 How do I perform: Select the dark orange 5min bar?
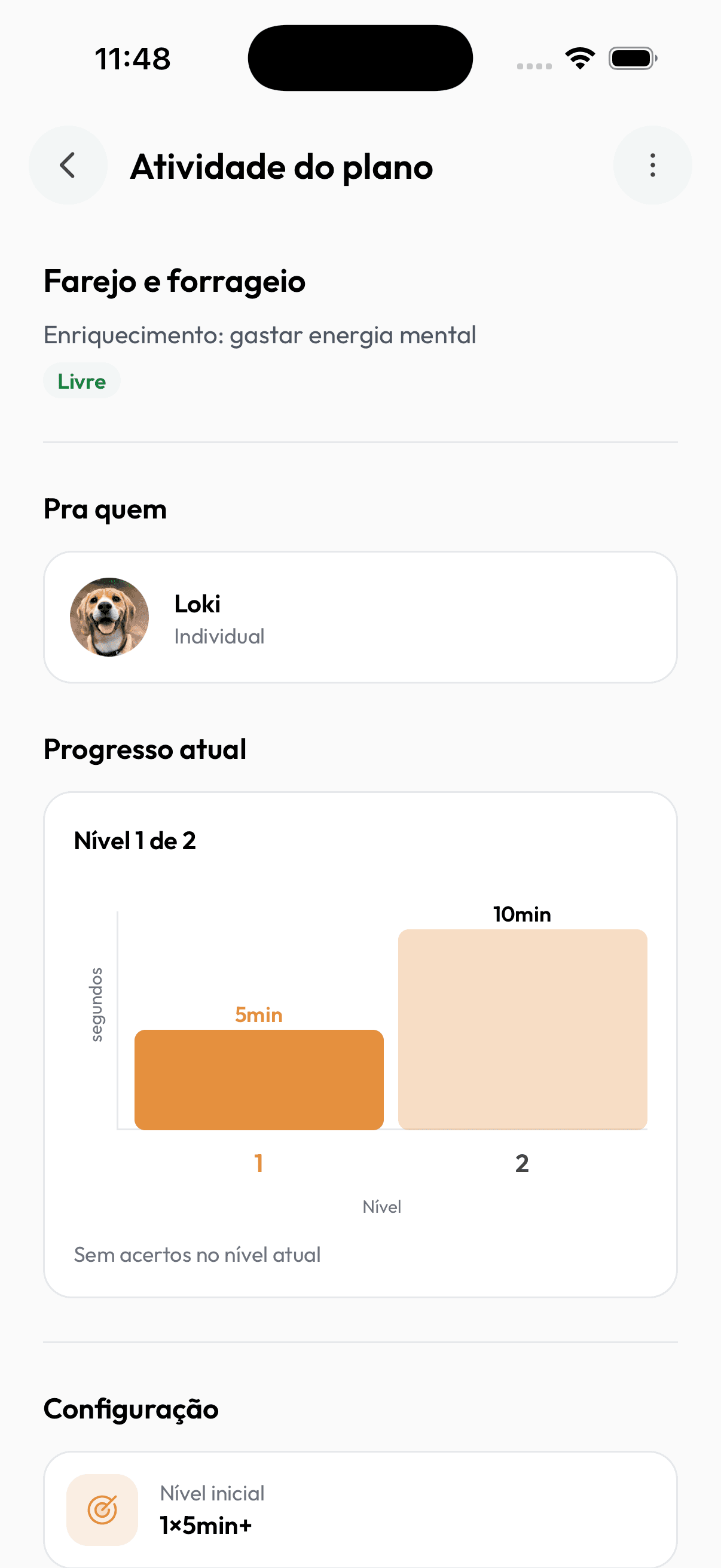click(259, 1079)
